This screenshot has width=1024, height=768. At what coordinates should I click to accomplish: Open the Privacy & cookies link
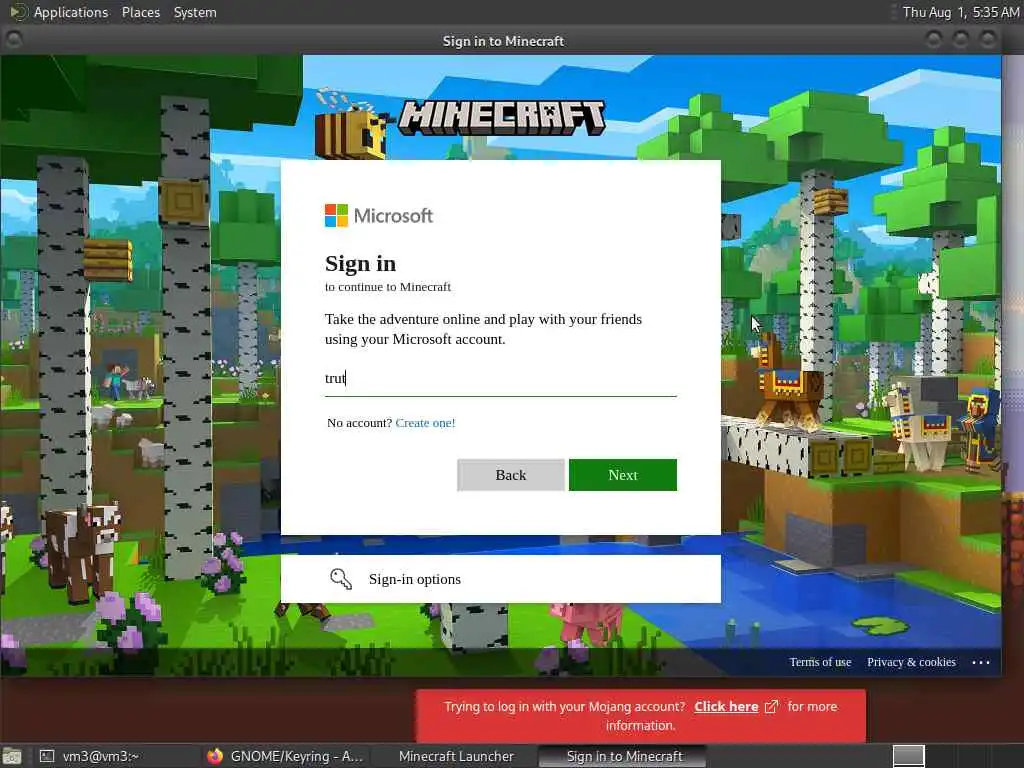(x=911, y=662)
